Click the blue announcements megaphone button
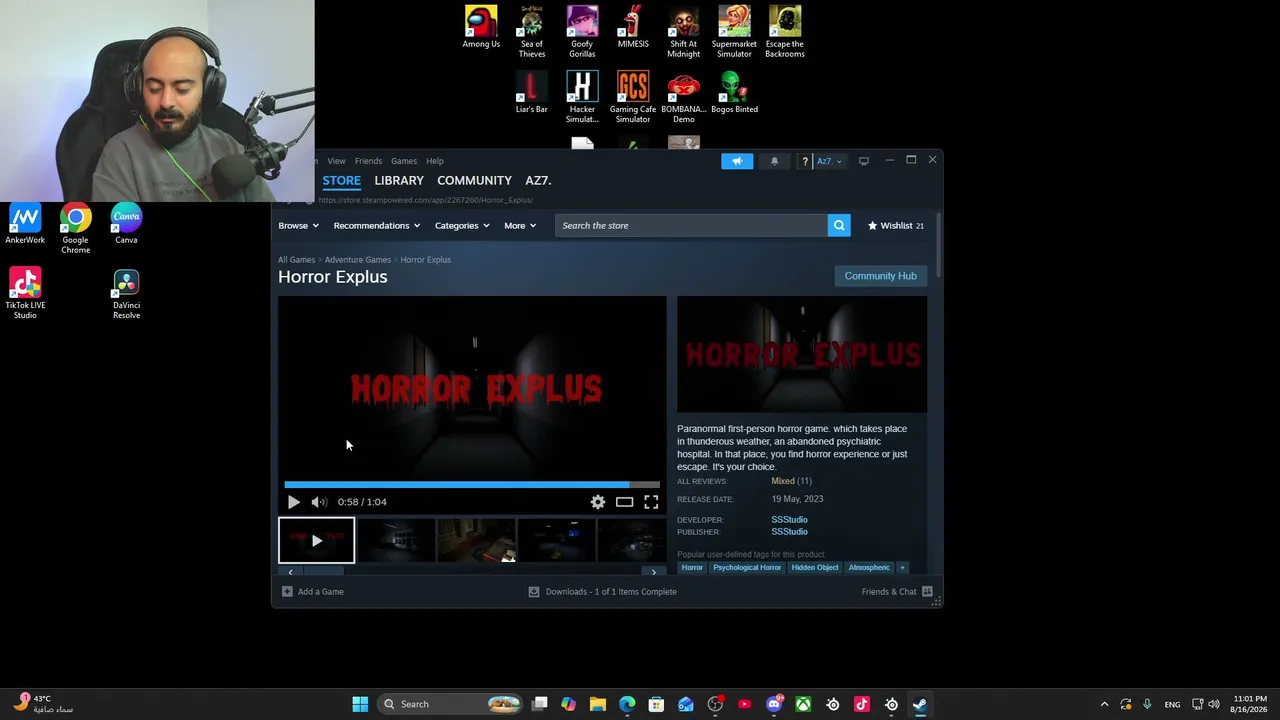Viewport: 1280px width, 720px height. [737, 161]
